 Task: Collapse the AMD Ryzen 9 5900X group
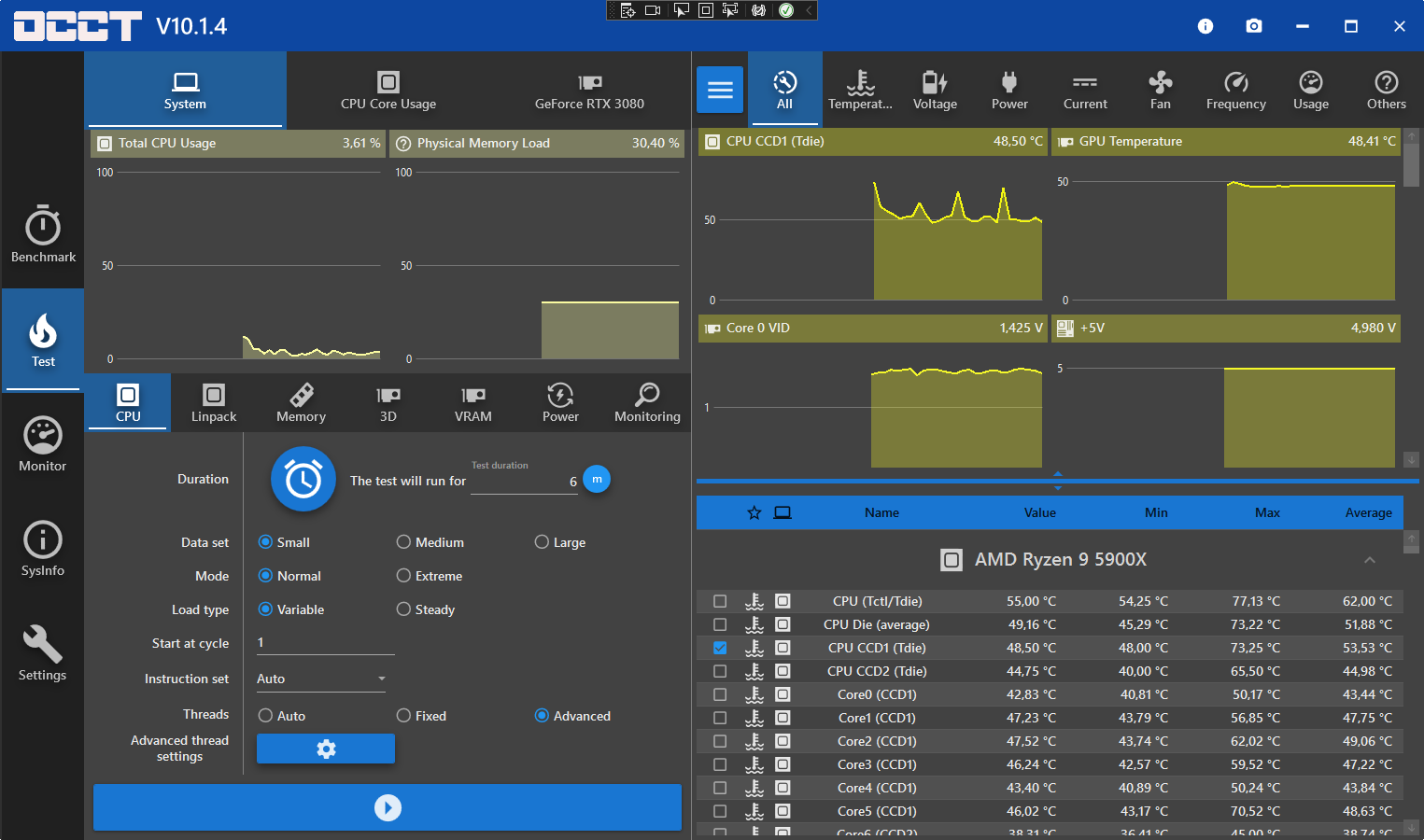click(1369, 560)
